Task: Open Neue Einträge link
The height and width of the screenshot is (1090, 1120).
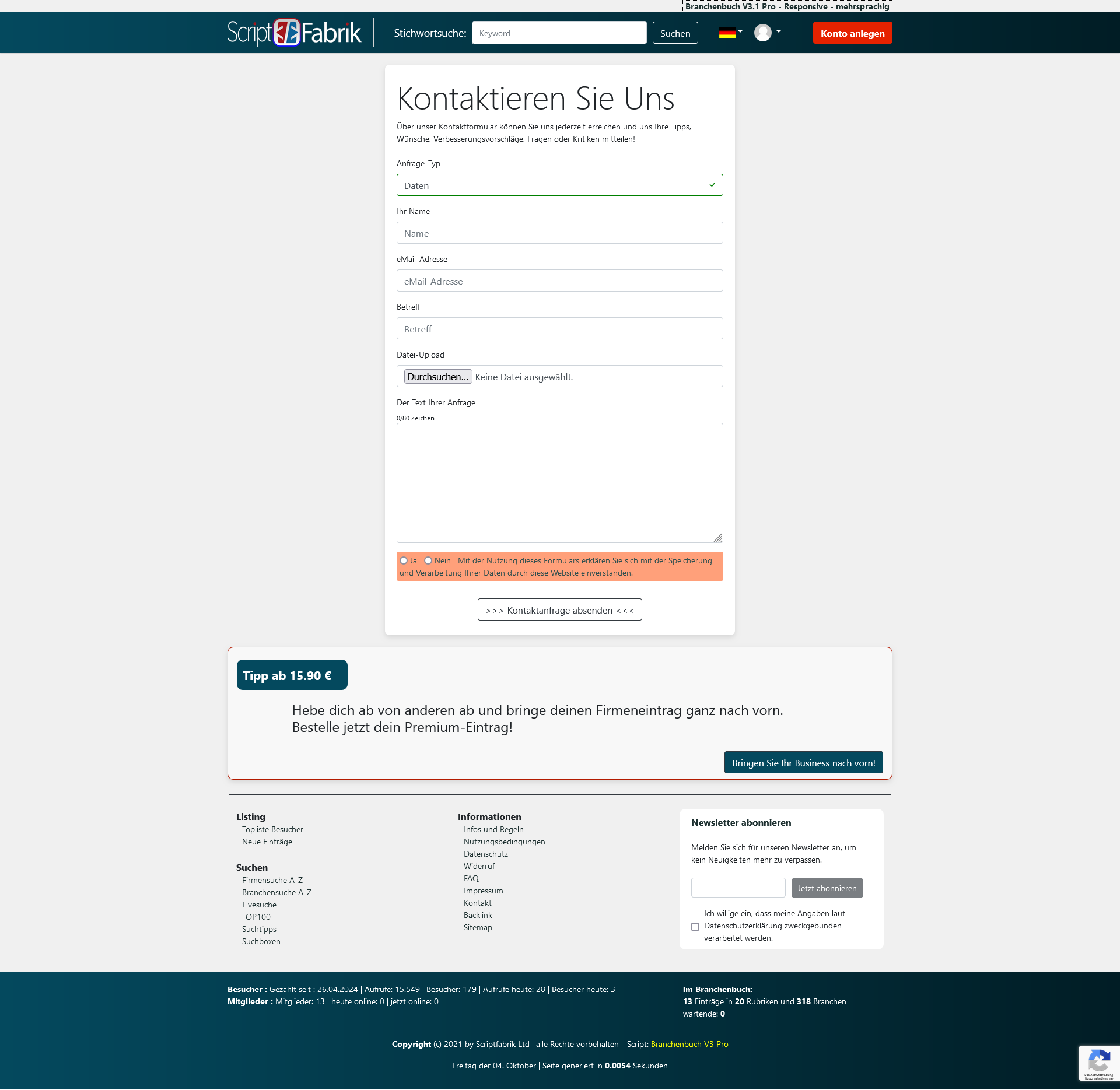Action: pos(267,842)
